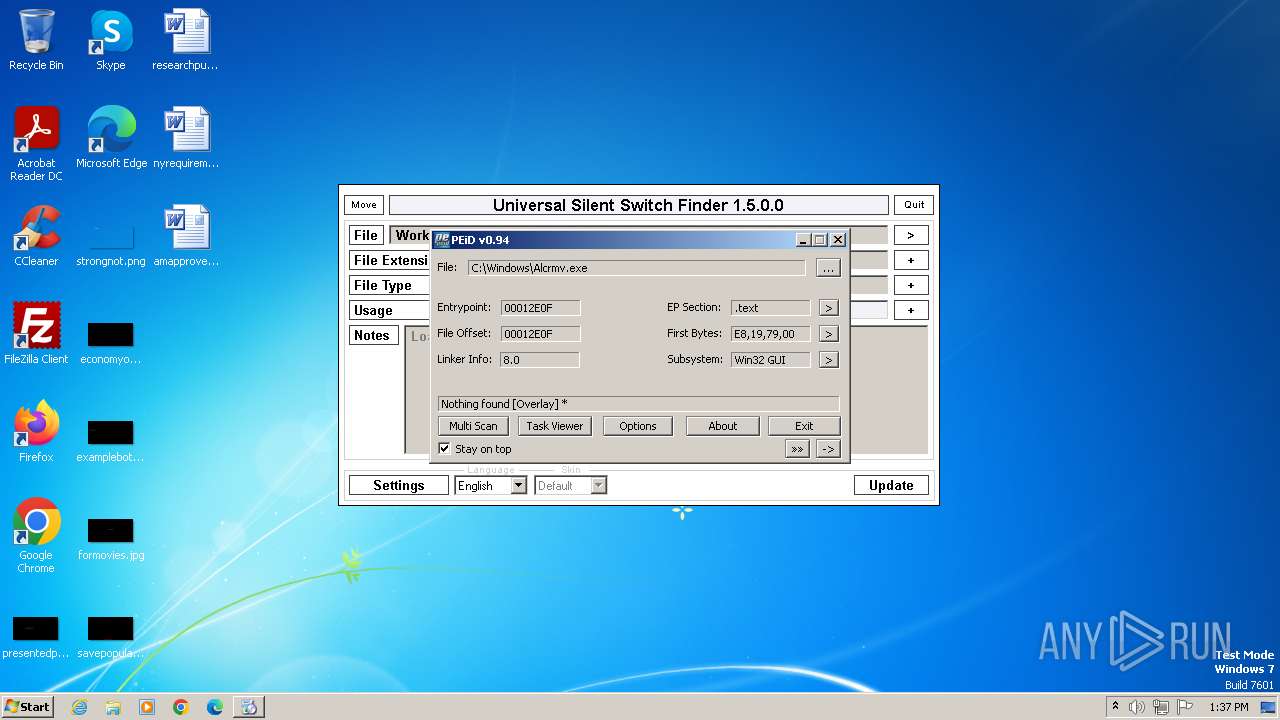
Task: Minimize the PEiD window
Action: pos(803,240)
